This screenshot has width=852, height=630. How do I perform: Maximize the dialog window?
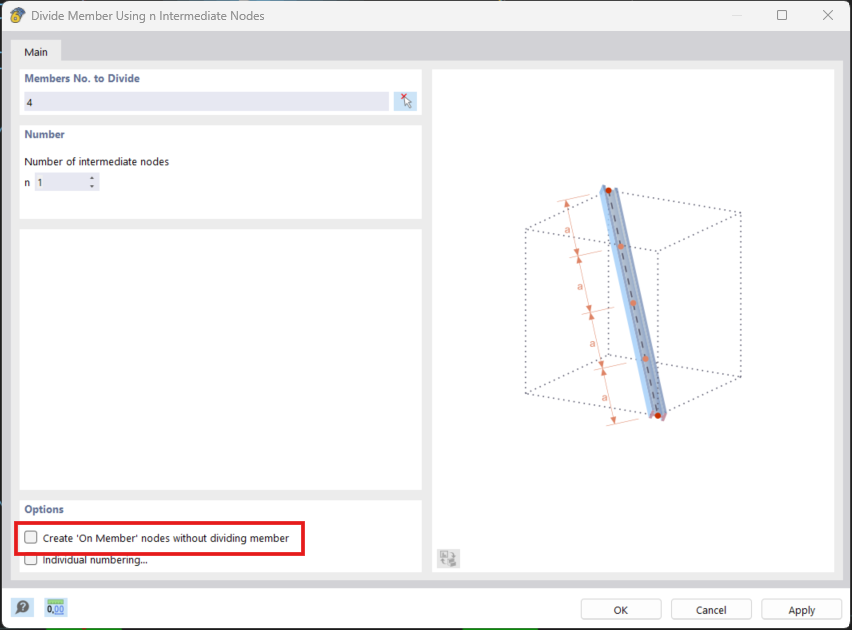782,15
